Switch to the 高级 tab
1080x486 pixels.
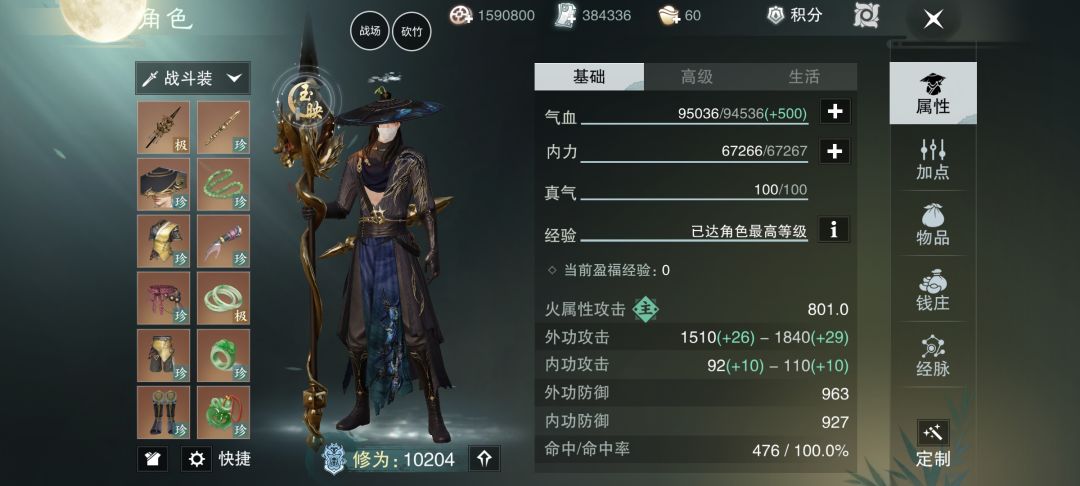[697, 76]
